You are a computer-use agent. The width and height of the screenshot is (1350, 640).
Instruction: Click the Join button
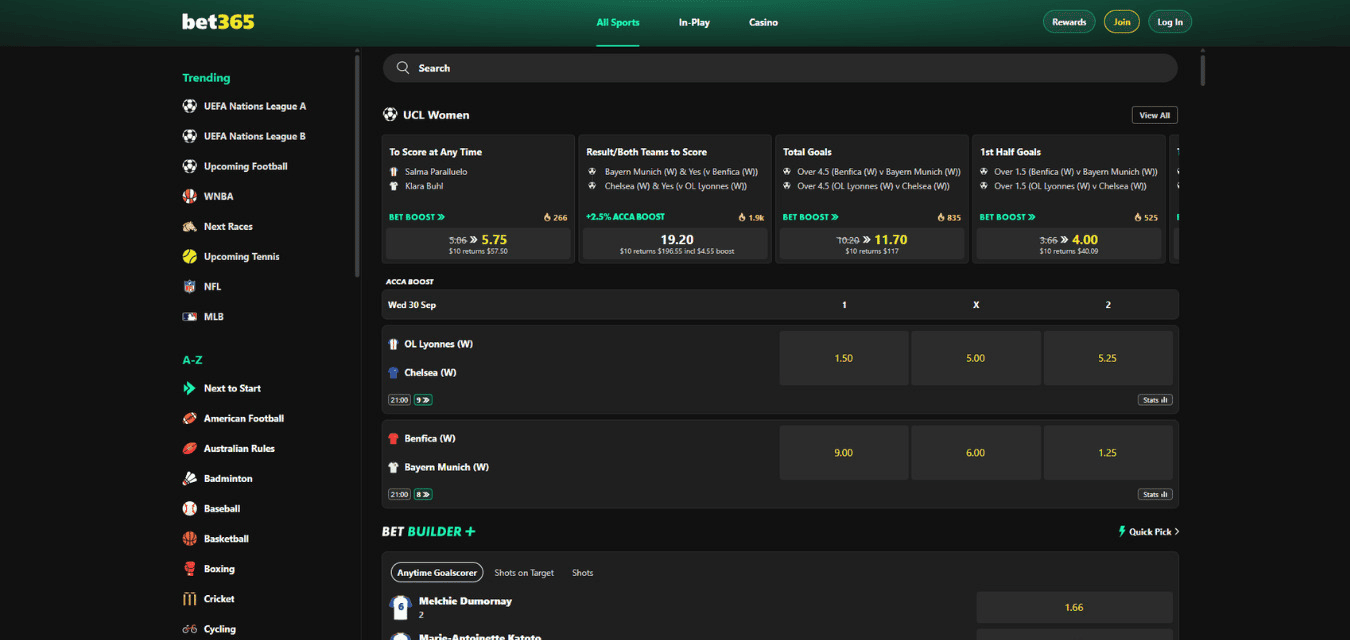(x=1122, y=22)
